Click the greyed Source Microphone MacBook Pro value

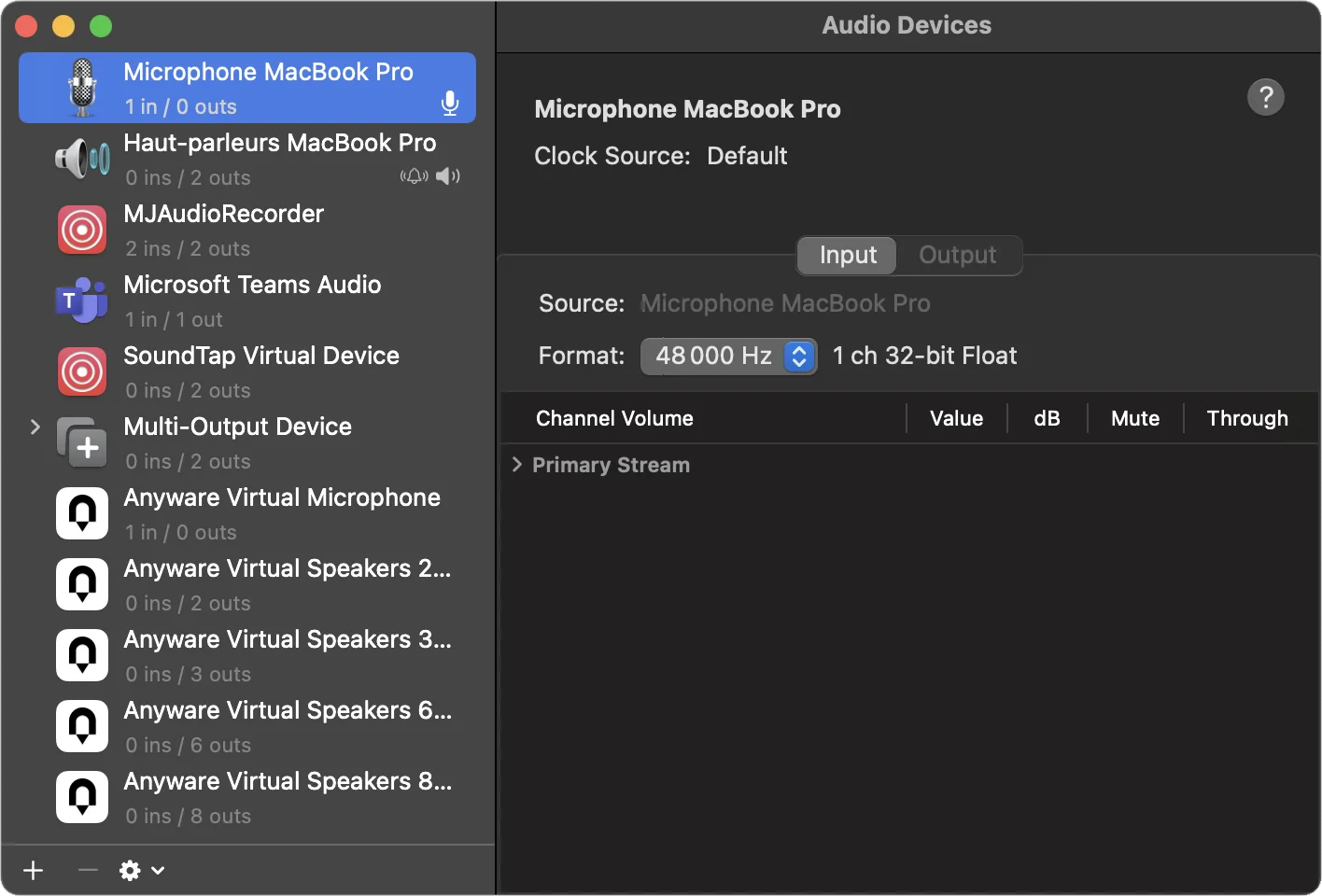point(785,303)
